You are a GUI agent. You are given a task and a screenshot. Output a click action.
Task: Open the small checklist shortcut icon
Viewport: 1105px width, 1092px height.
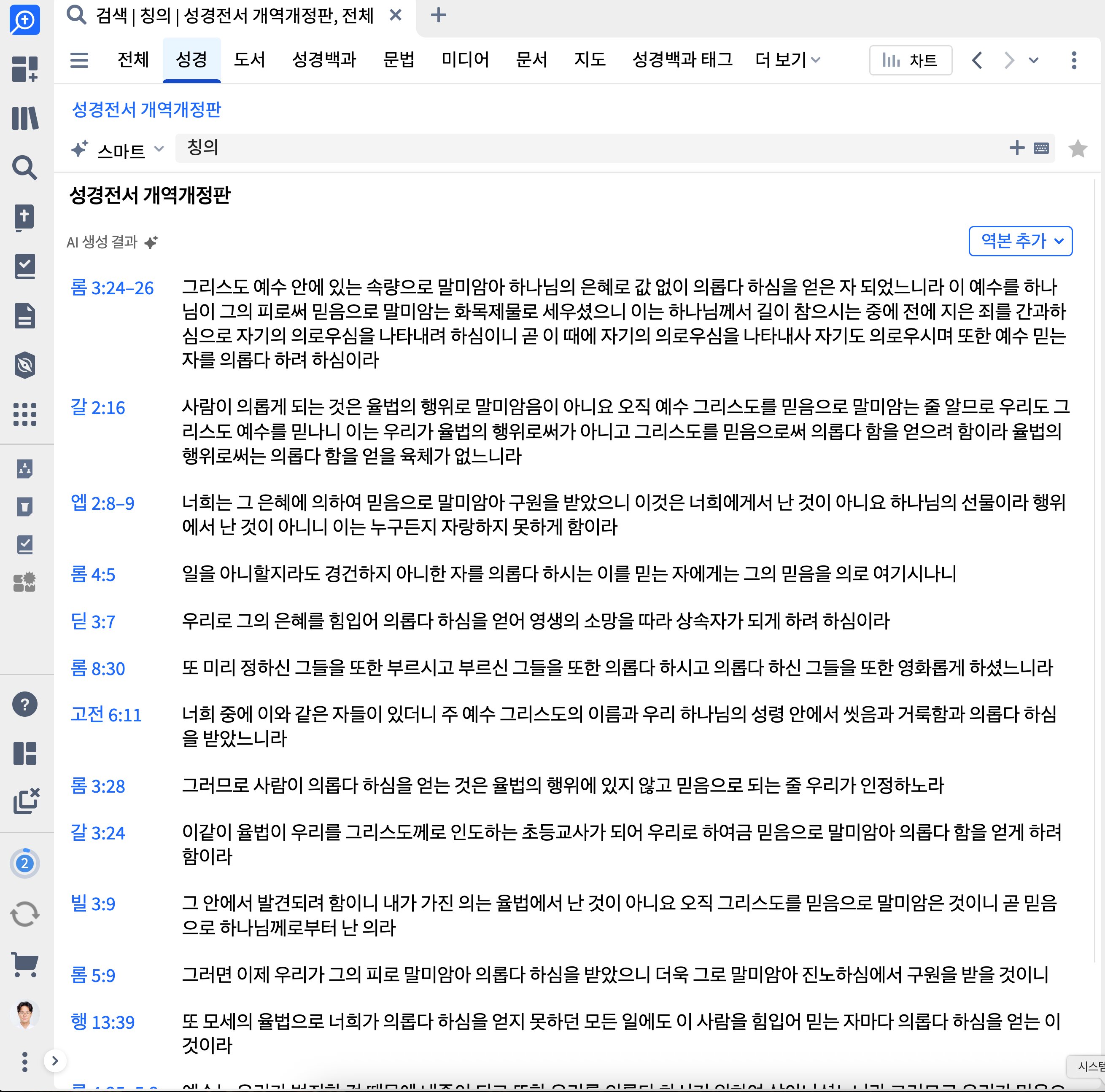pos(24,544)
